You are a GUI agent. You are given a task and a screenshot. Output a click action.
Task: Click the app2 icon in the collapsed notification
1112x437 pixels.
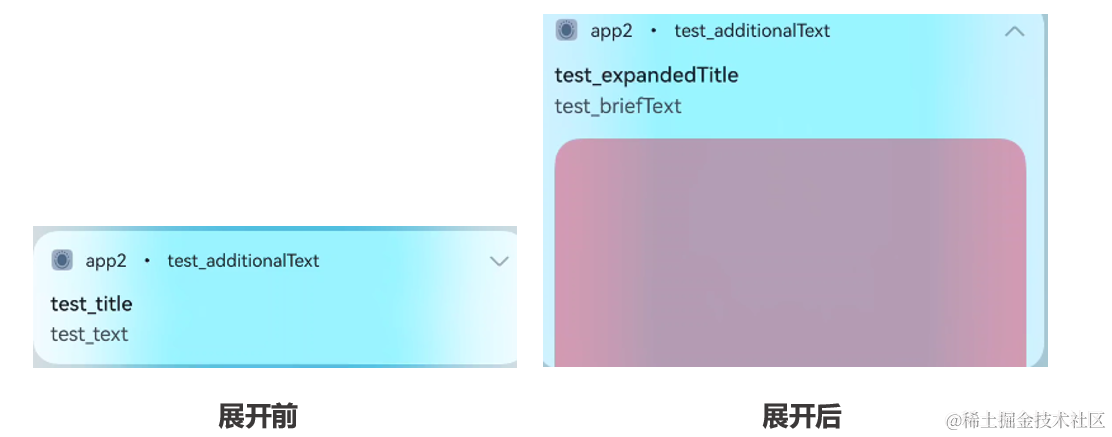(62, 260)
